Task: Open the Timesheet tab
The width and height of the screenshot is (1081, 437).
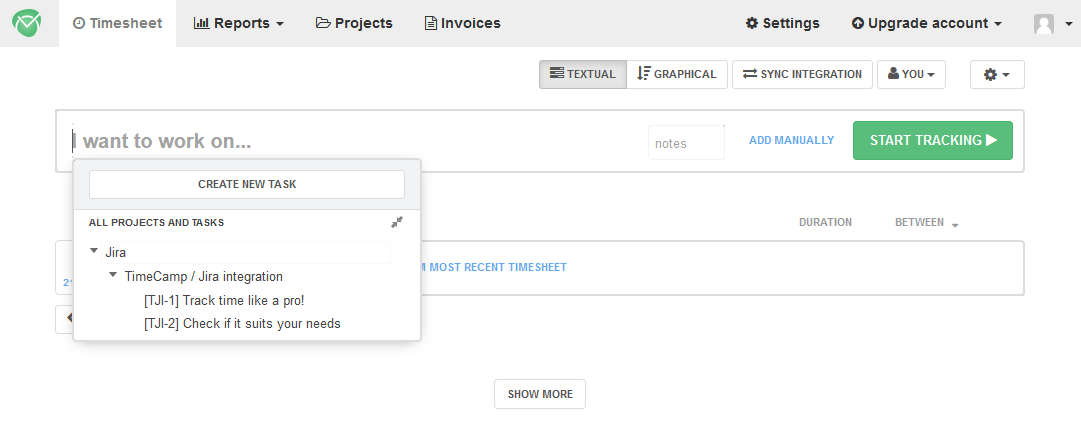Action: (x=117, y=23)
